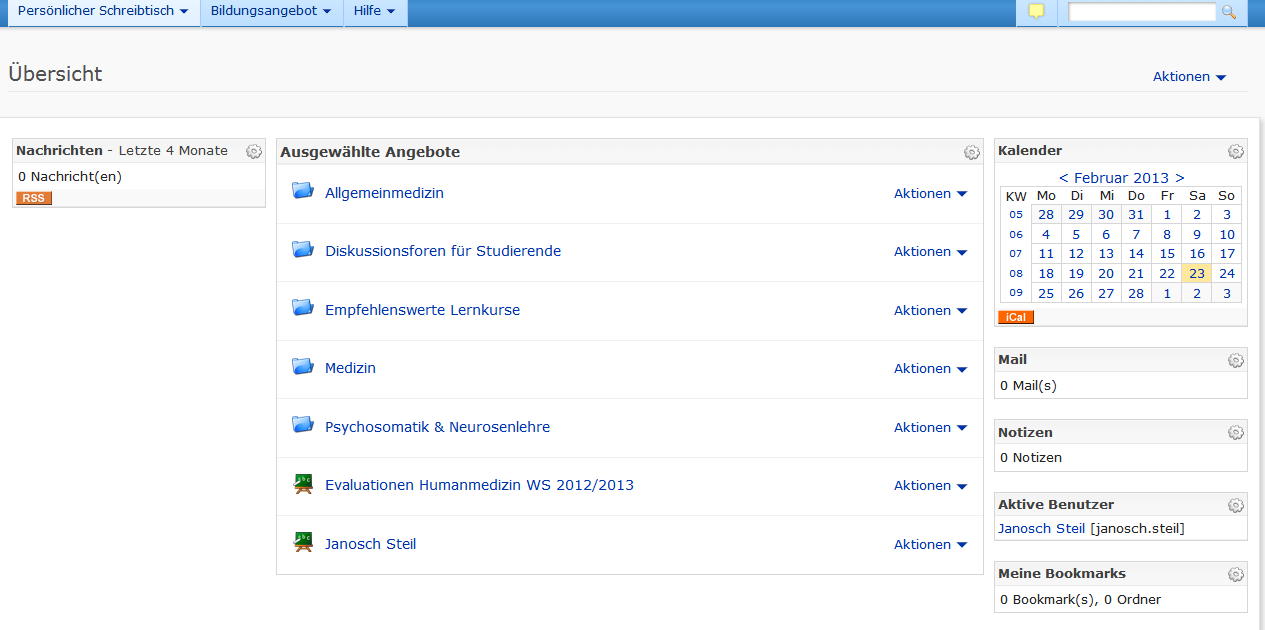
Task: Open the Bildungsangebot menu
Action: (x=270, y=11)
